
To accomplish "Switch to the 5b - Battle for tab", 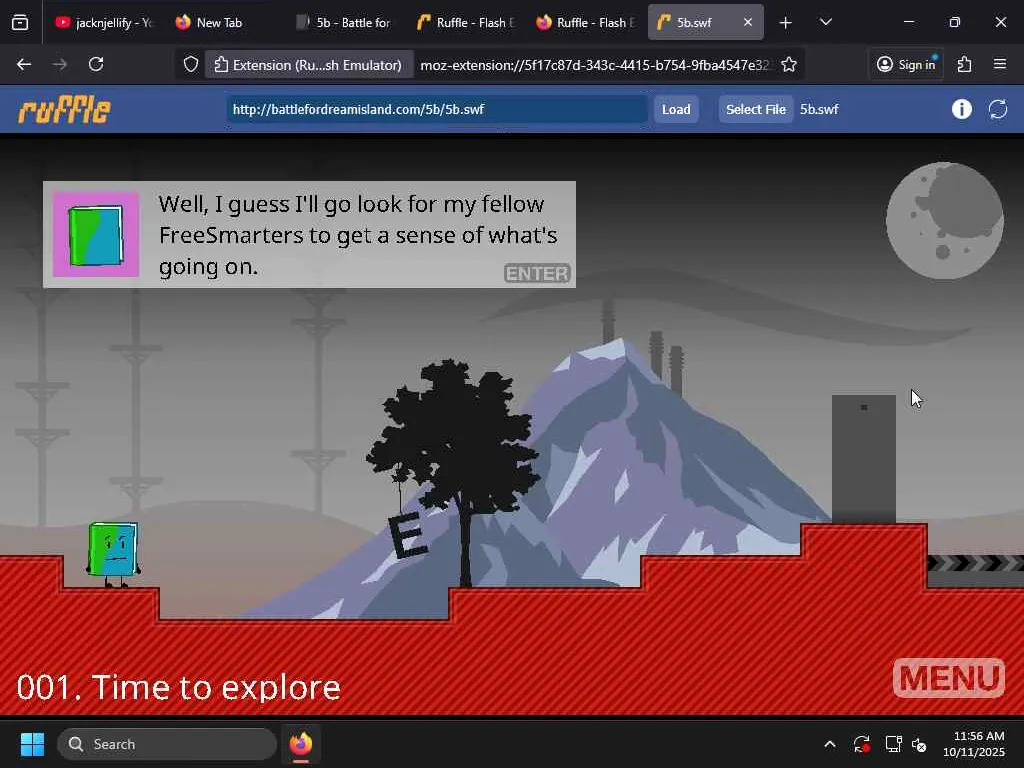I will [x=344, y=23].
